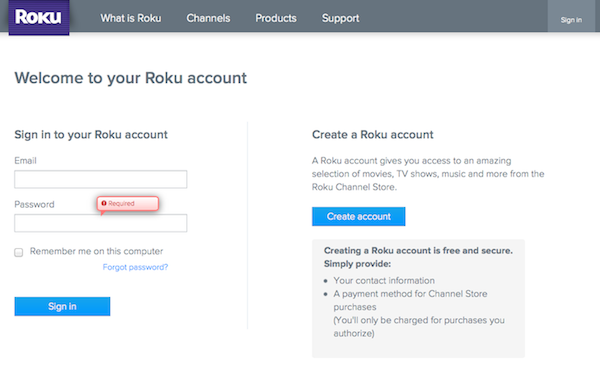Screen dimensions: 600x376
Task: Focus the Password input field
Action: pos(101,223)
